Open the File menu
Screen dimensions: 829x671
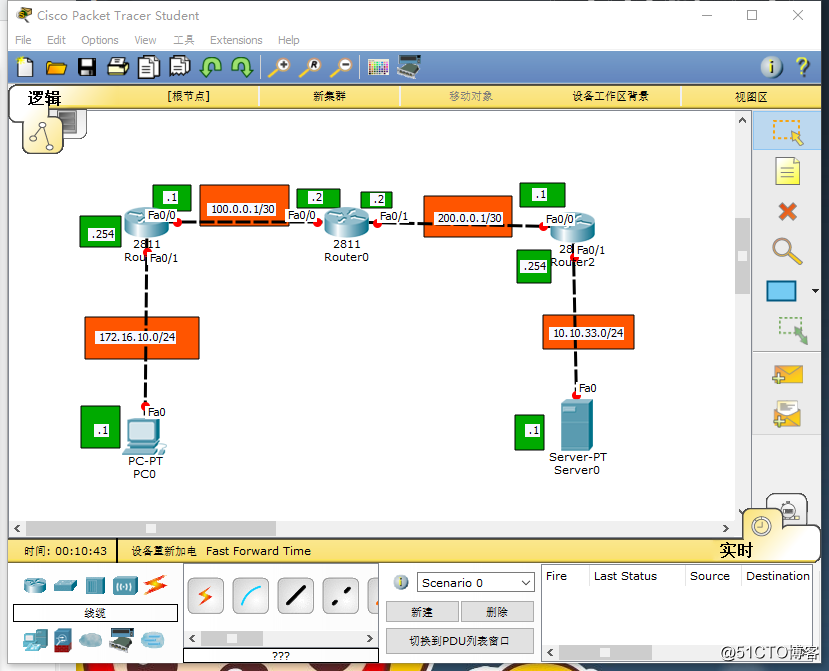pos(23,40)
